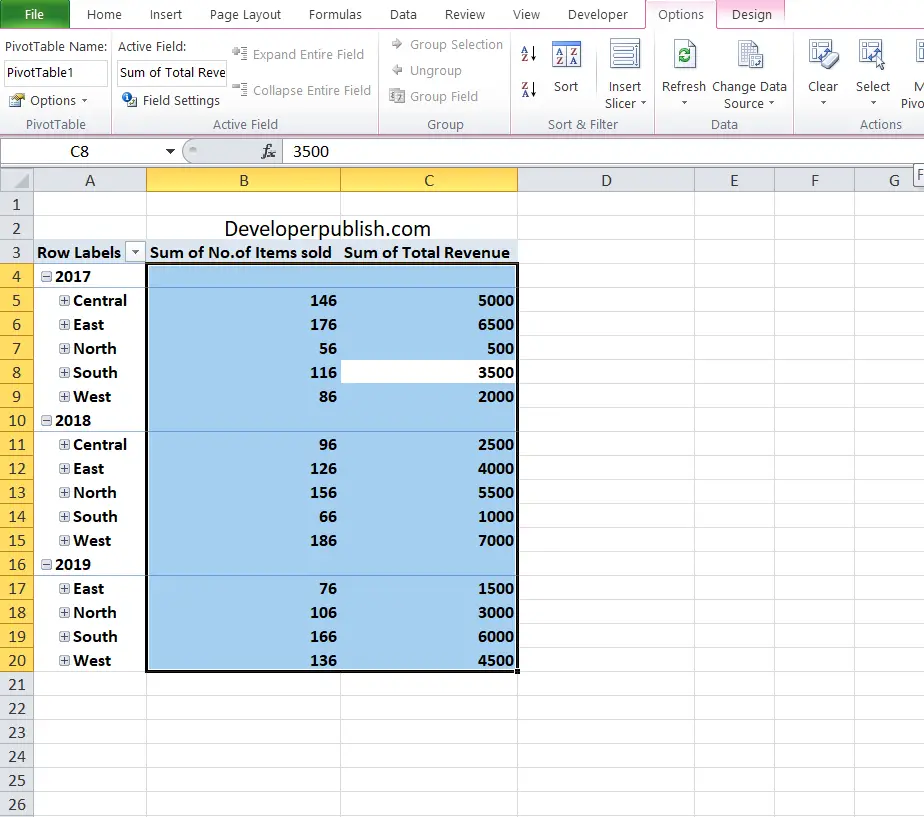This screenshot has height=817, width=924.
Task: Click the Sort Z to A icon
Action: [529, 89]
